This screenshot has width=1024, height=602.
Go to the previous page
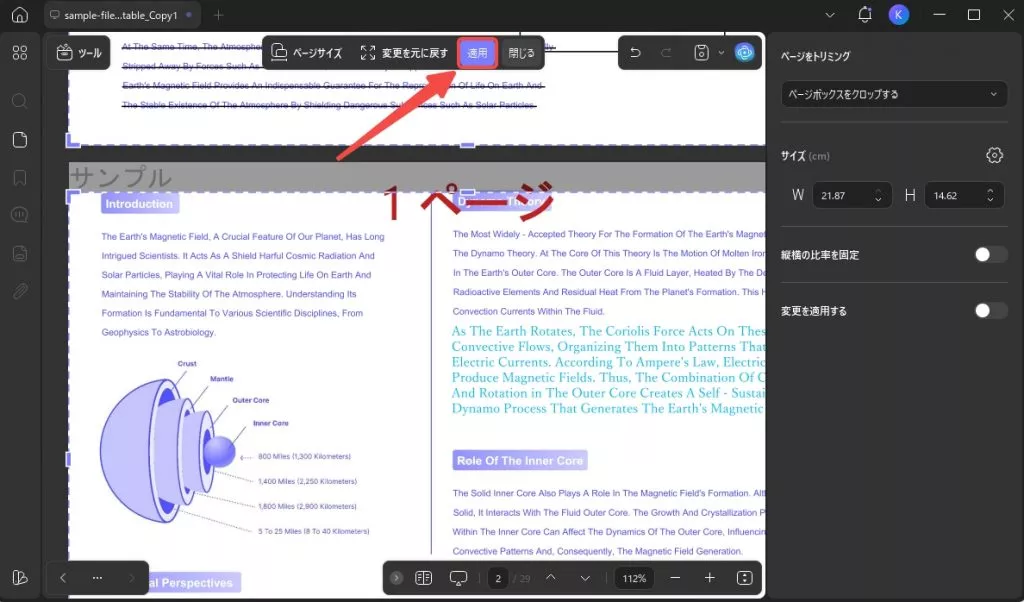[551, 578]
